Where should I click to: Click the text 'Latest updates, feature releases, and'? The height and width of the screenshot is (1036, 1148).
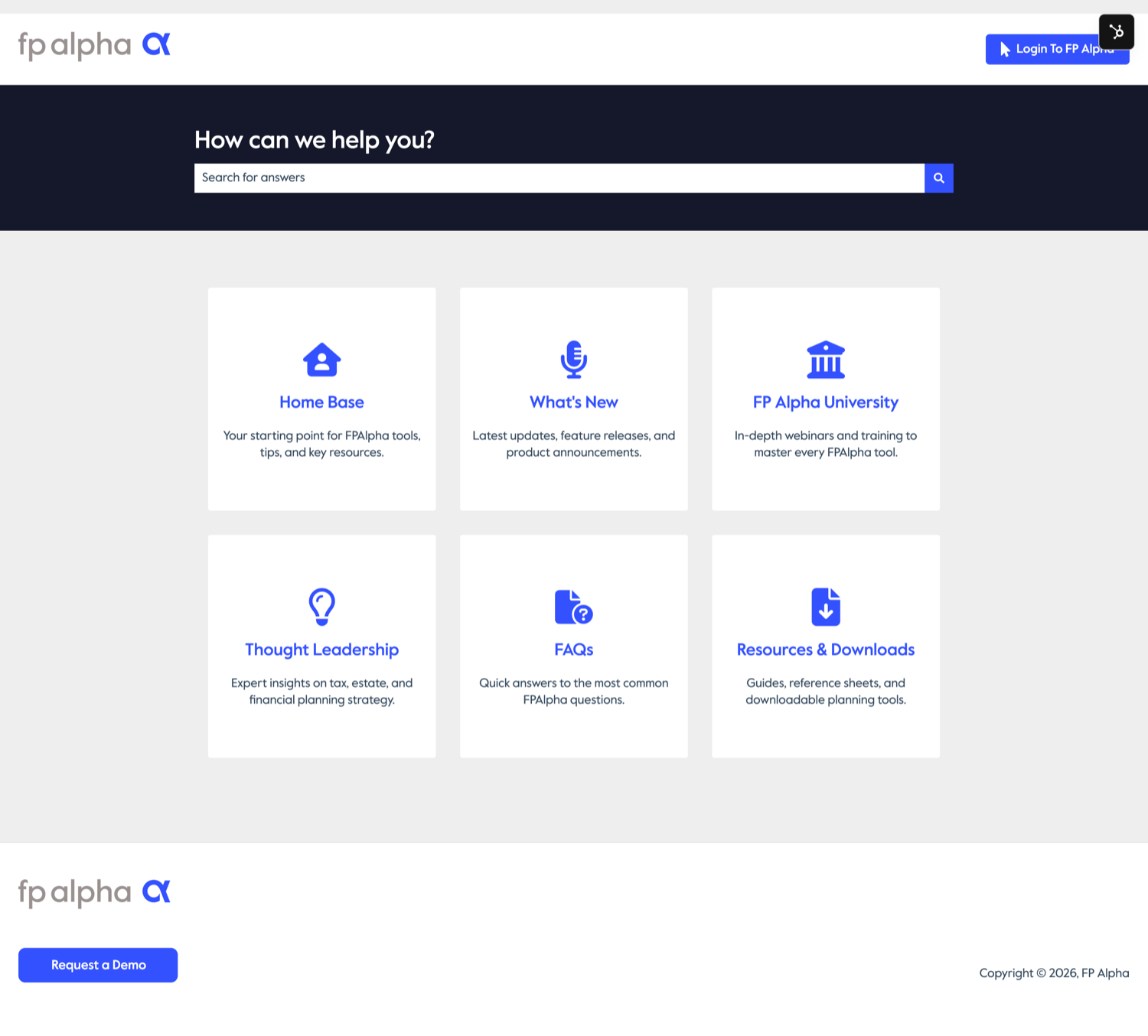click(x=574, y=436)
